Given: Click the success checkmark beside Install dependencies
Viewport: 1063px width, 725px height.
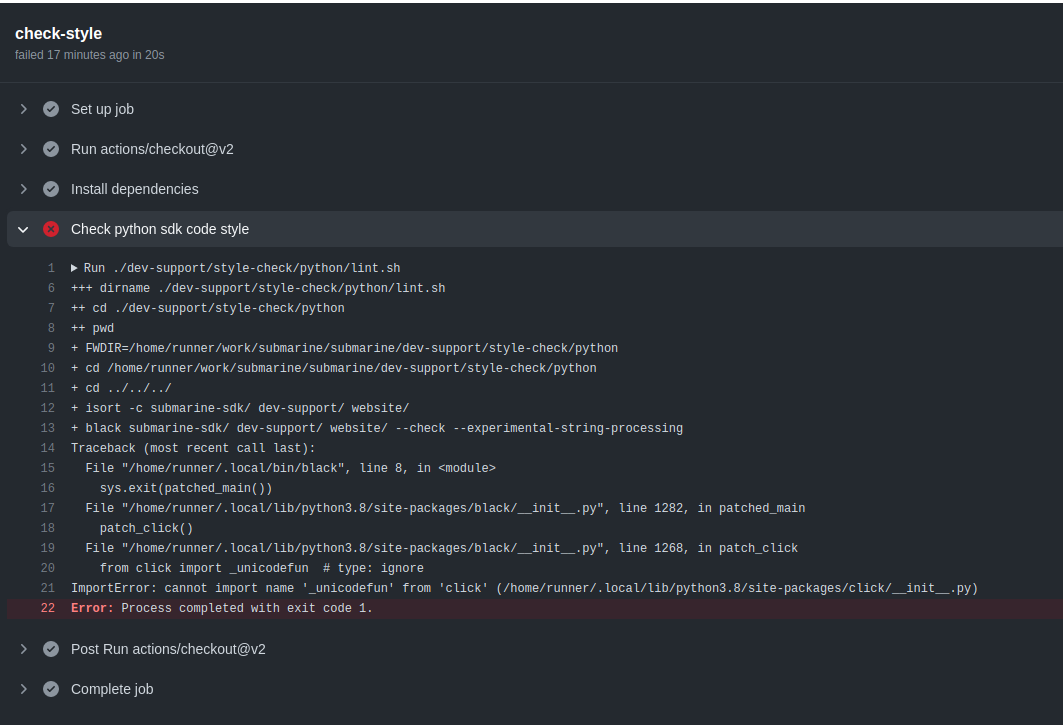Looking at the screenshot, I should click(x=51, y=189).
